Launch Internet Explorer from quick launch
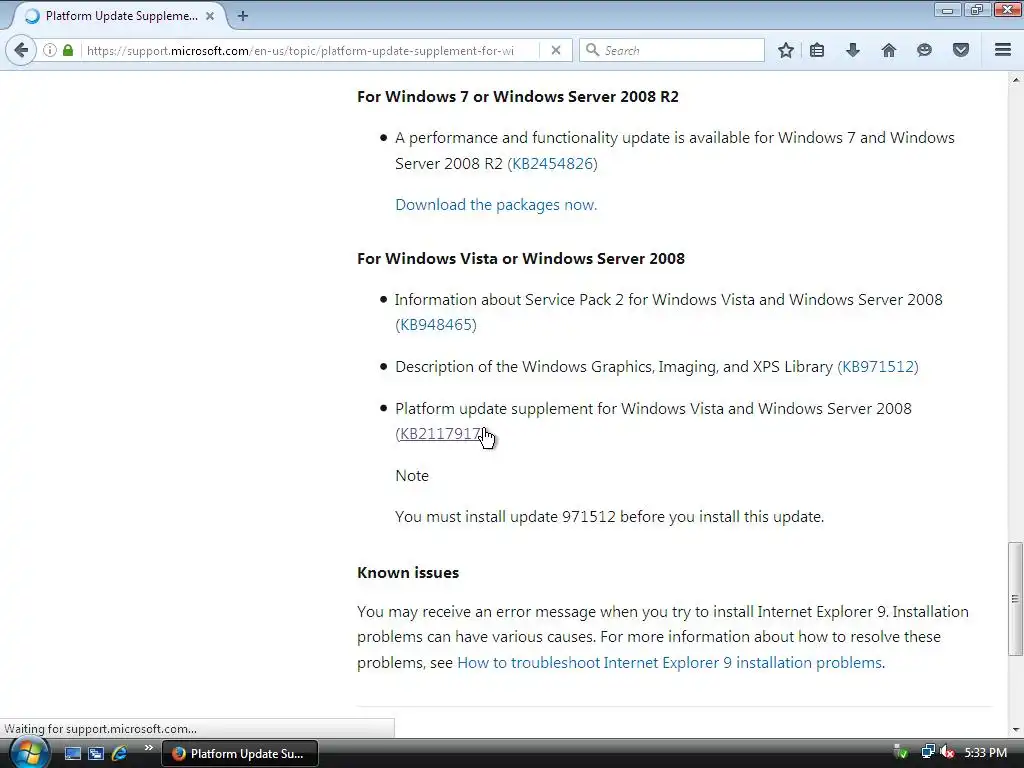 (x=119, y=753)
